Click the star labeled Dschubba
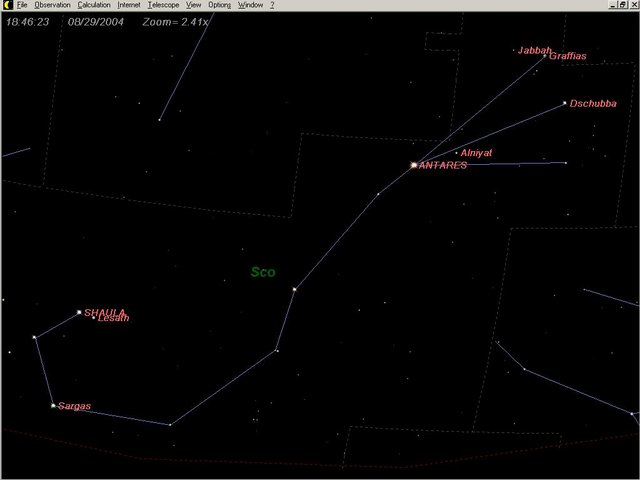Screen dimensions: 640x480 pyautogui.click(x=565, y=103)
